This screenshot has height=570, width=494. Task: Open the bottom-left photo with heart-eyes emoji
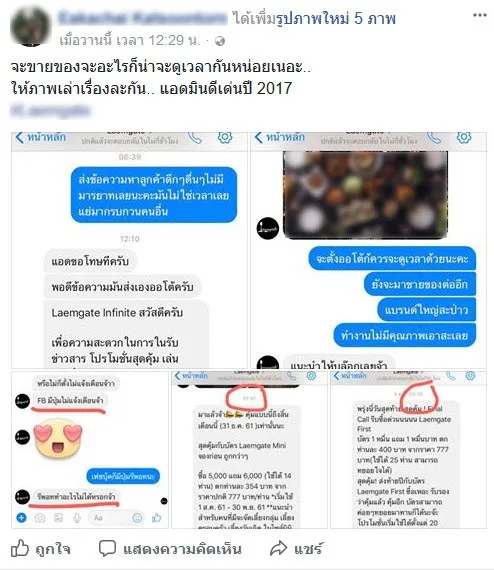tap(90, 450)
